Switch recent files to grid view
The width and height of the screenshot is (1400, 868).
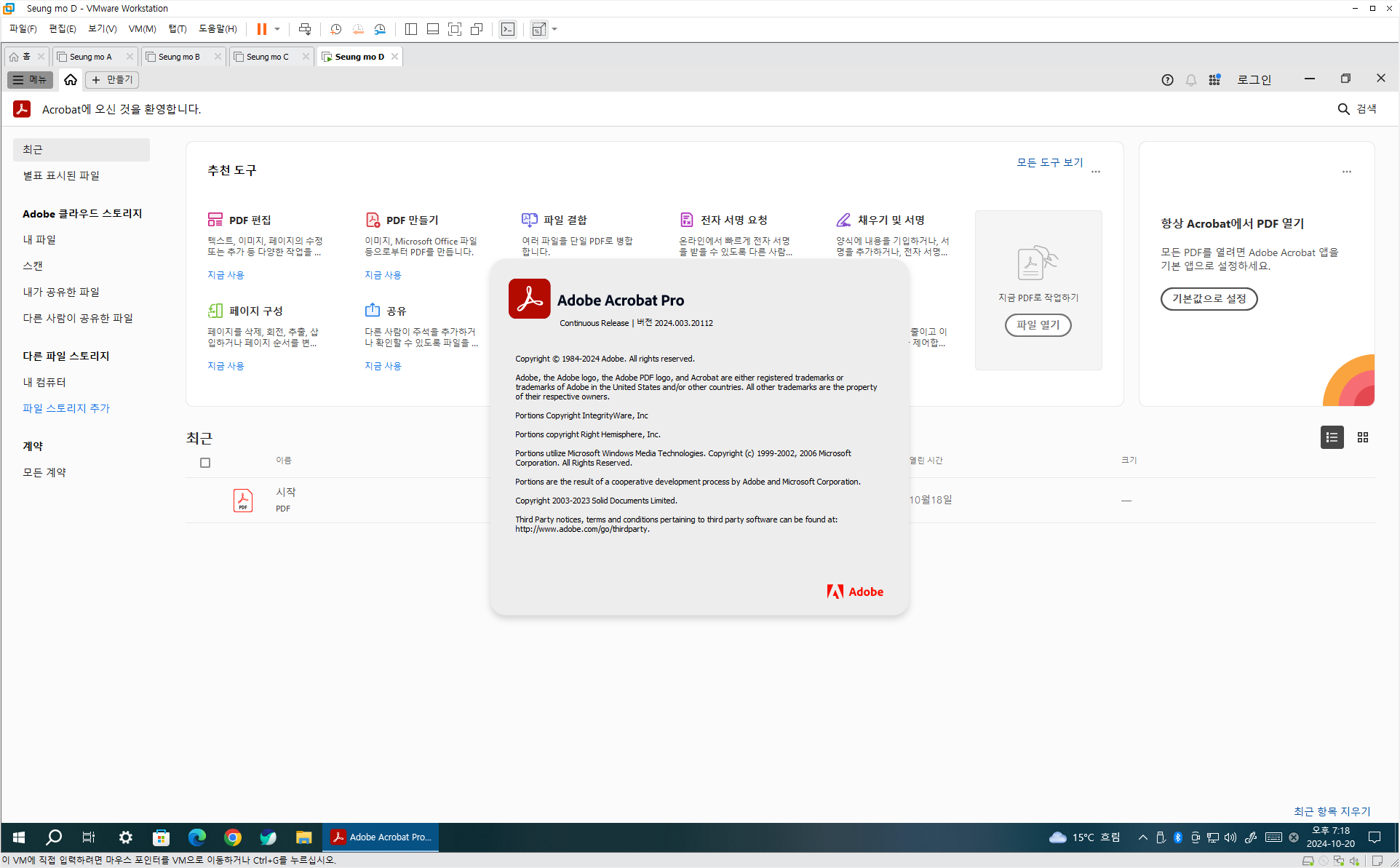point(1362,437)
